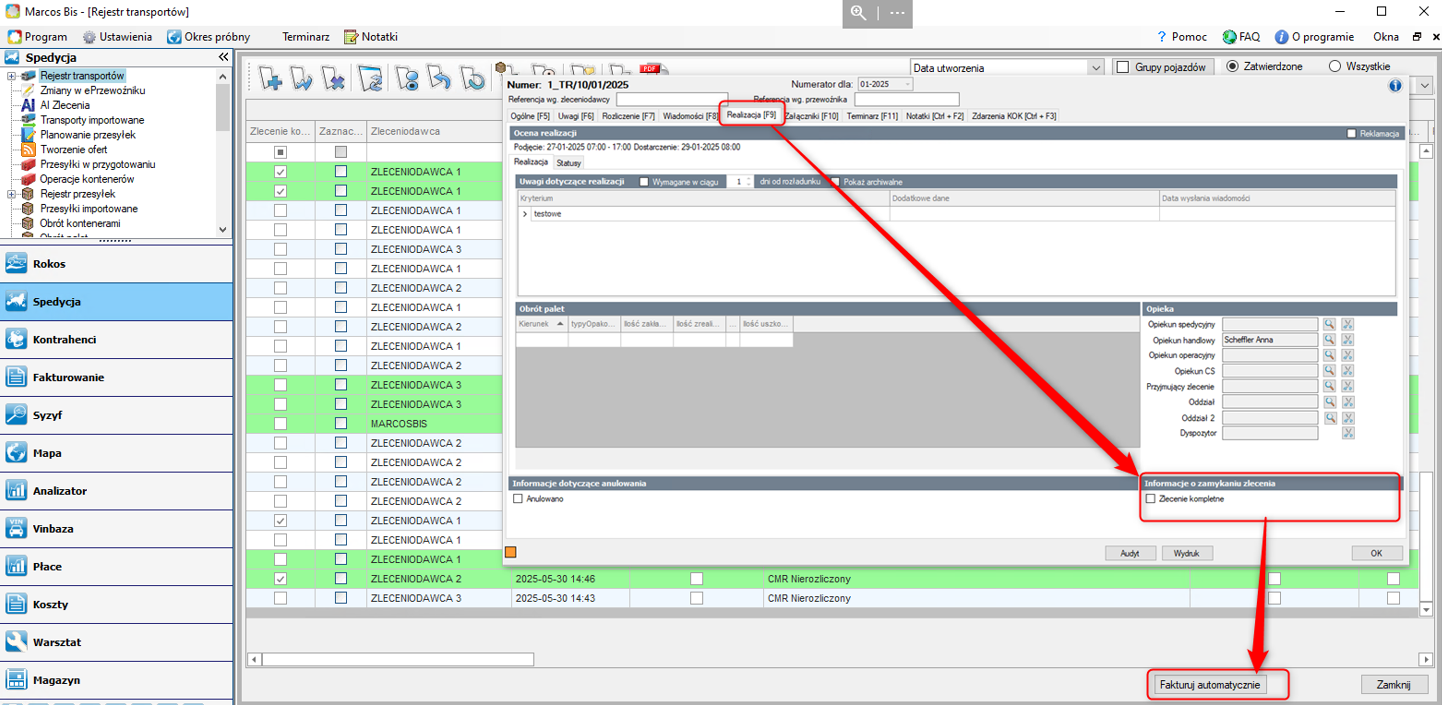The width and height of the screenshot is (1442, 705).
Task: Click the Fakturuj automatycznie button
Action: click(x=1212, y=685)
